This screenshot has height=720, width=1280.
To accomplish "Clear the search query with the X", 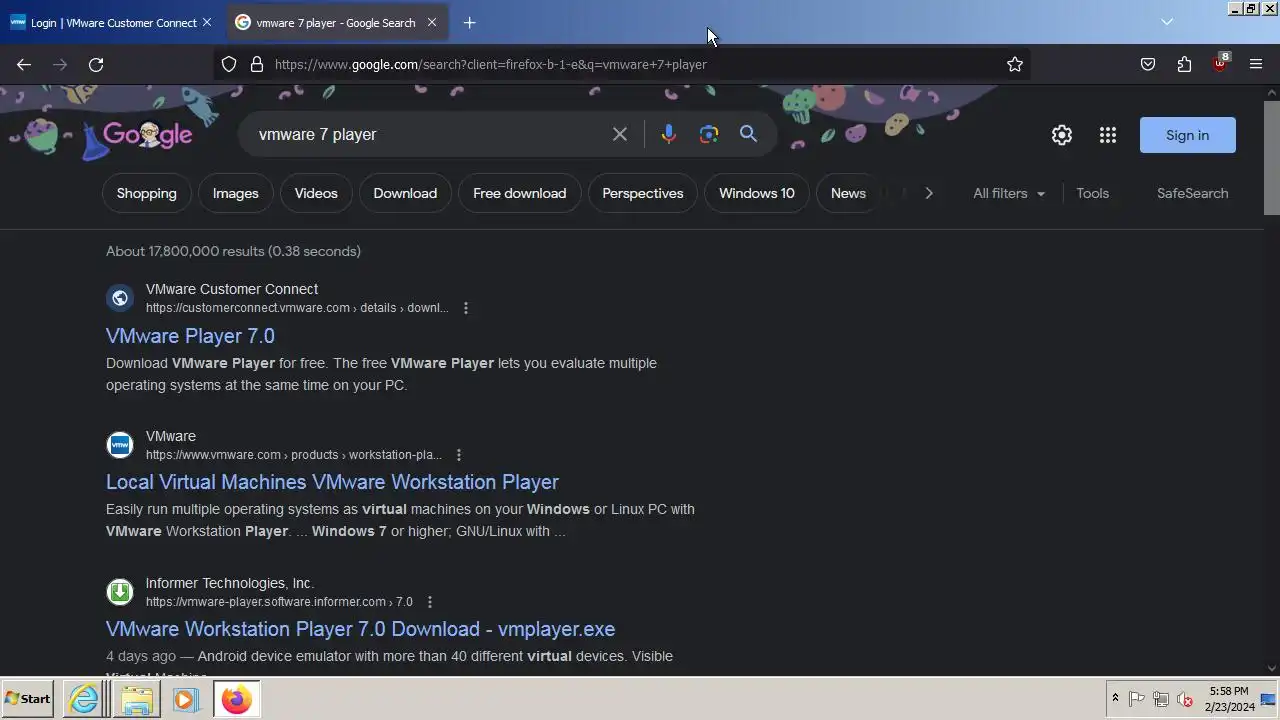I will (x=620, y=134).
